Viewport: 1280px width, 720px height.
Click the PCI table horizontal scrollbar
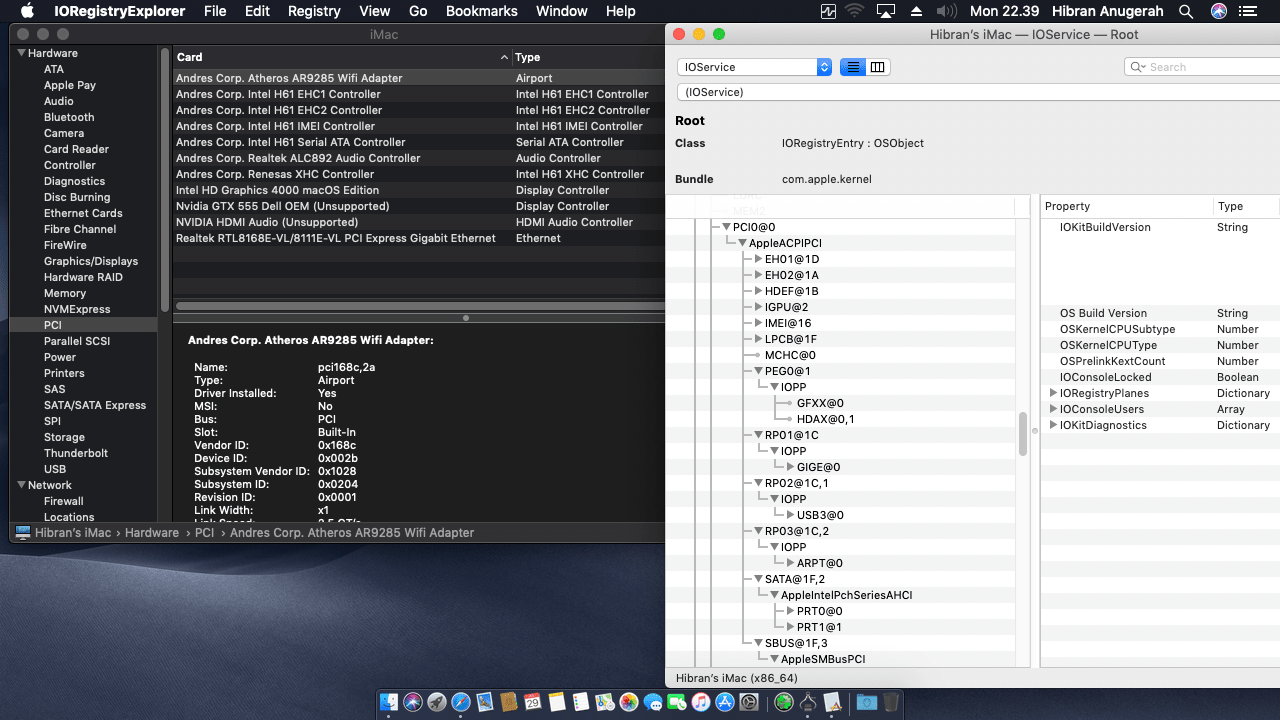pos(419,306)
